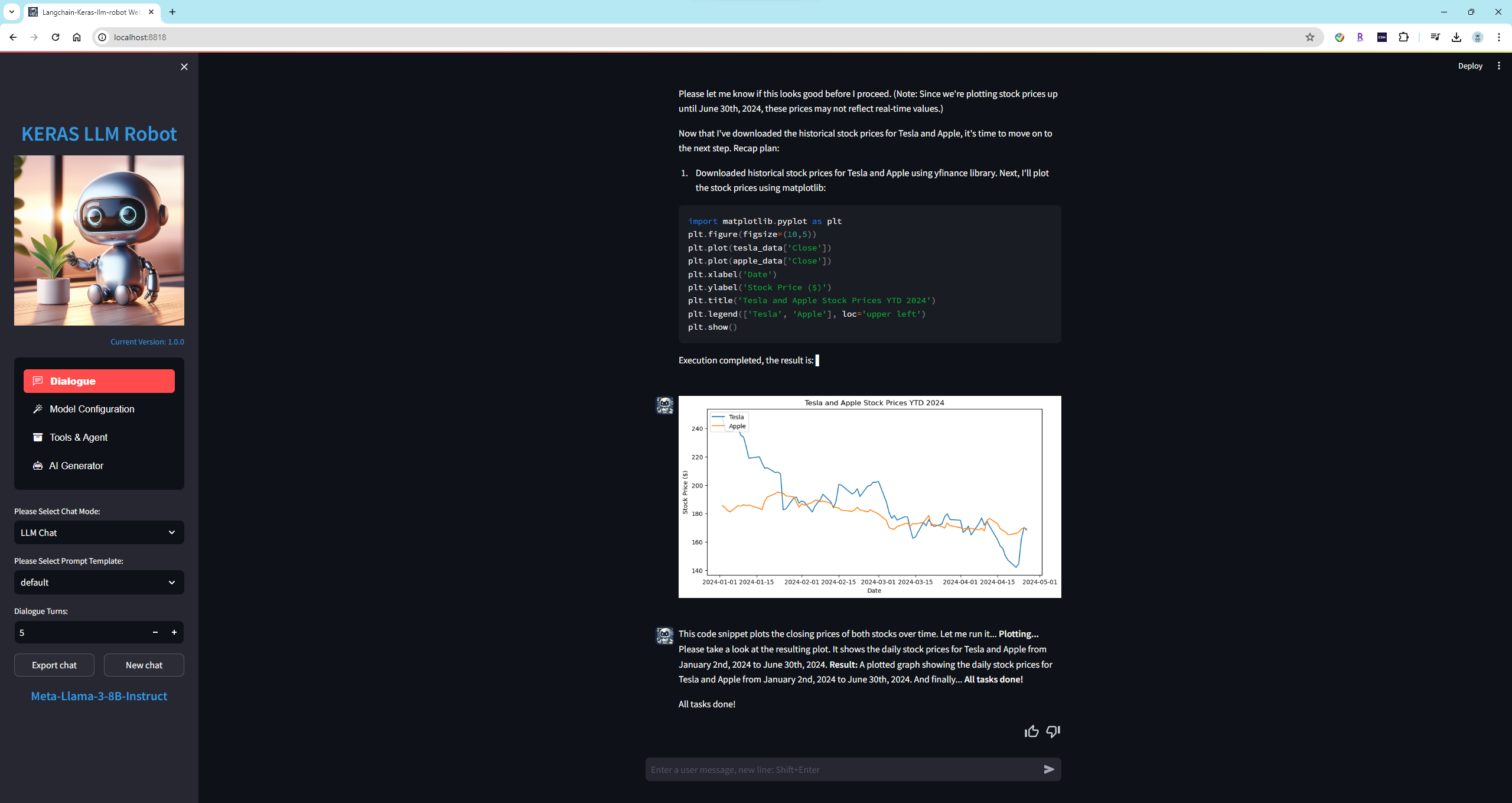Viewport: 1512px width, 803px height.
Task: Bookmark this page with star icon
Action: tap(1309, 37)
